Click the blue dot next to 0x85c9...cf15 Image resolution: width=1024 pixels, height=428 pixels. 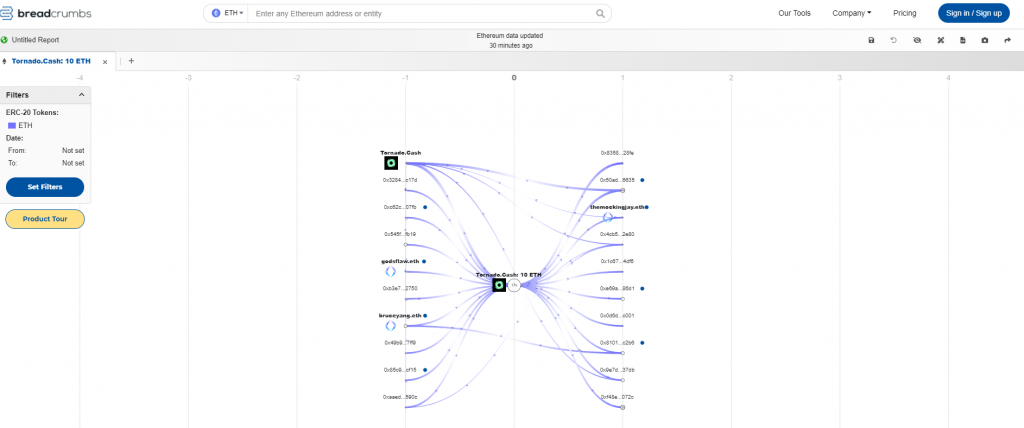424,370
